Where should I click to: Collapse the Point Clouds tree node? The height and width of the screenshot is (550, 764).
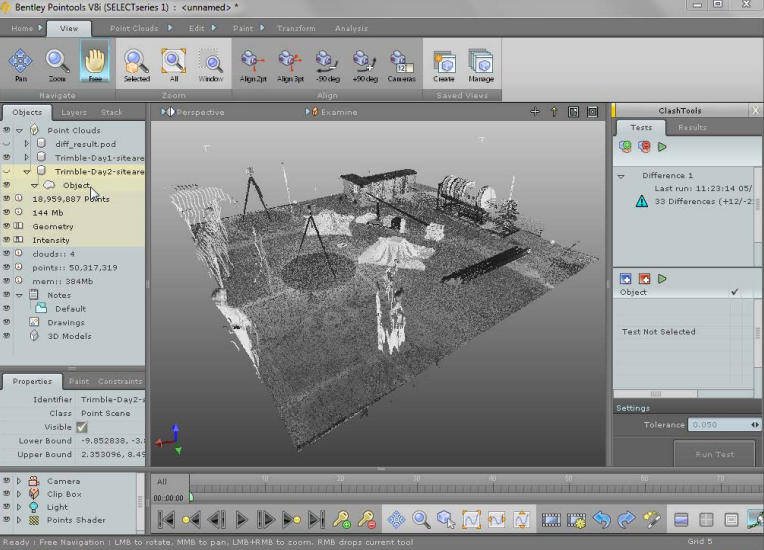point(19,131)
